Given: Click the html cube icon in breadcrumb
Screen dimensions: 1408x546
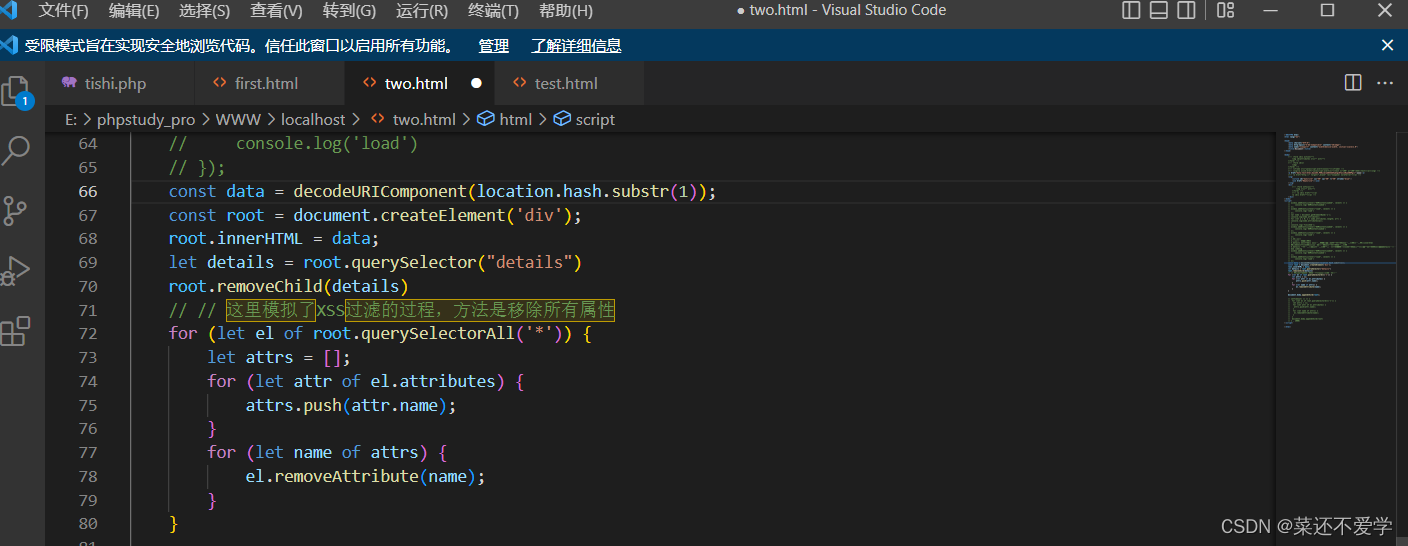Looking at the screenshot, I should [x=486, y=119].
